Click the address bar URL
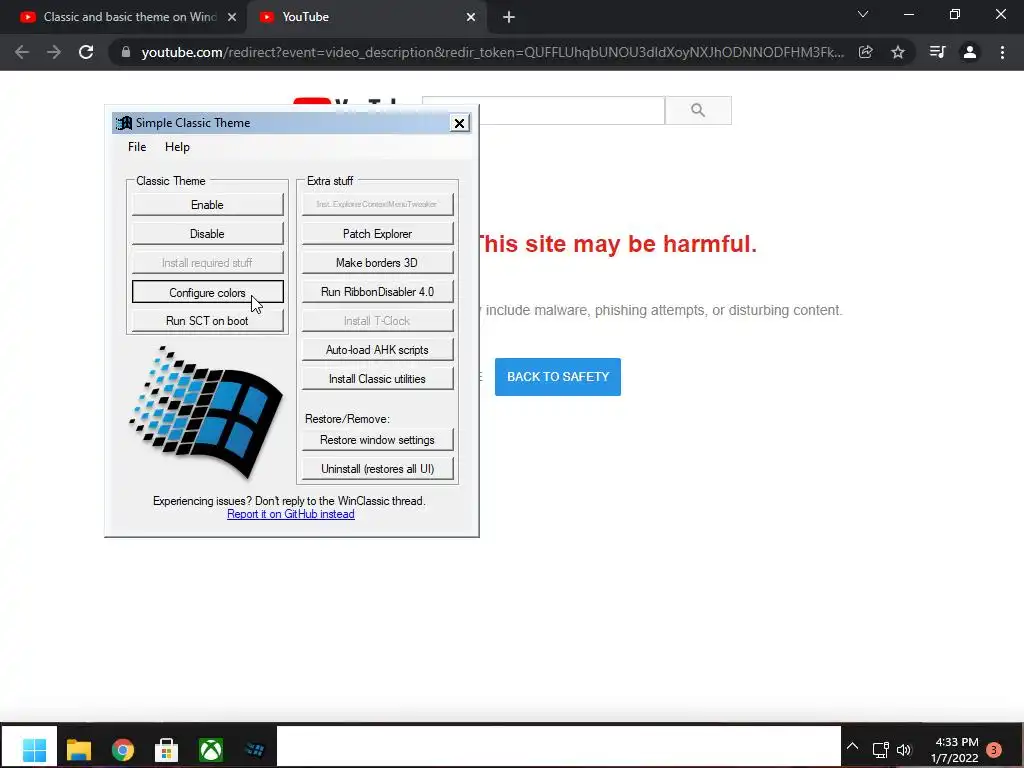1024x768 pixels. pos(492,52)
